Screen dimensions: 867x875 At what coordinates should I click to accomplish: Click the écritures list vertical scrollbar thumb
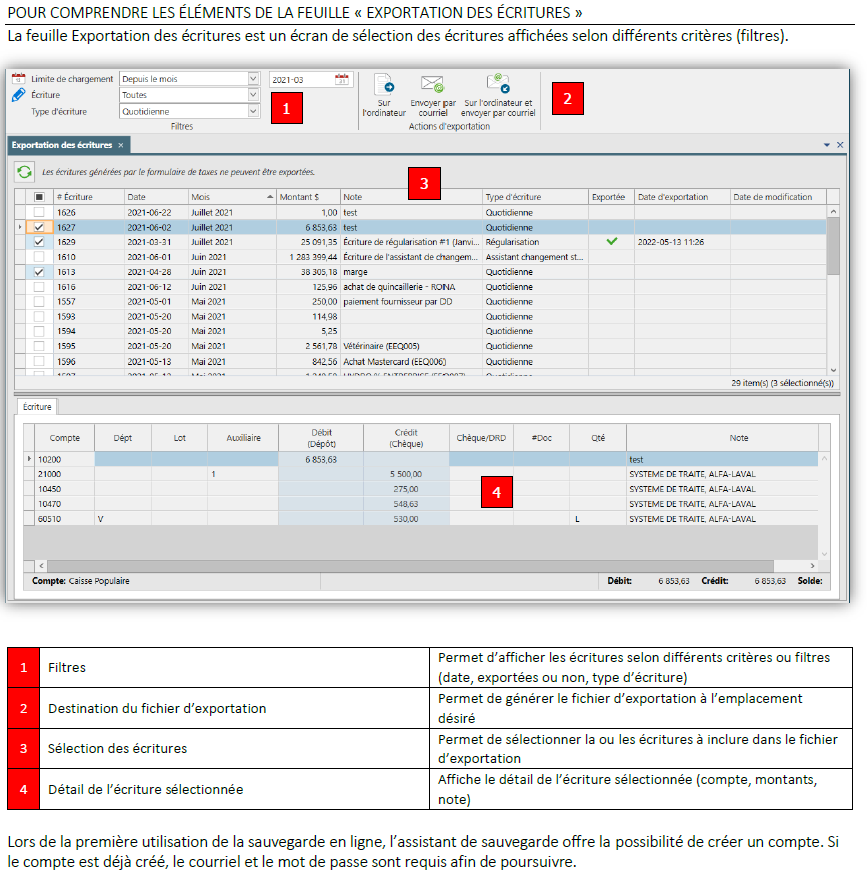[x=833, y=246]
